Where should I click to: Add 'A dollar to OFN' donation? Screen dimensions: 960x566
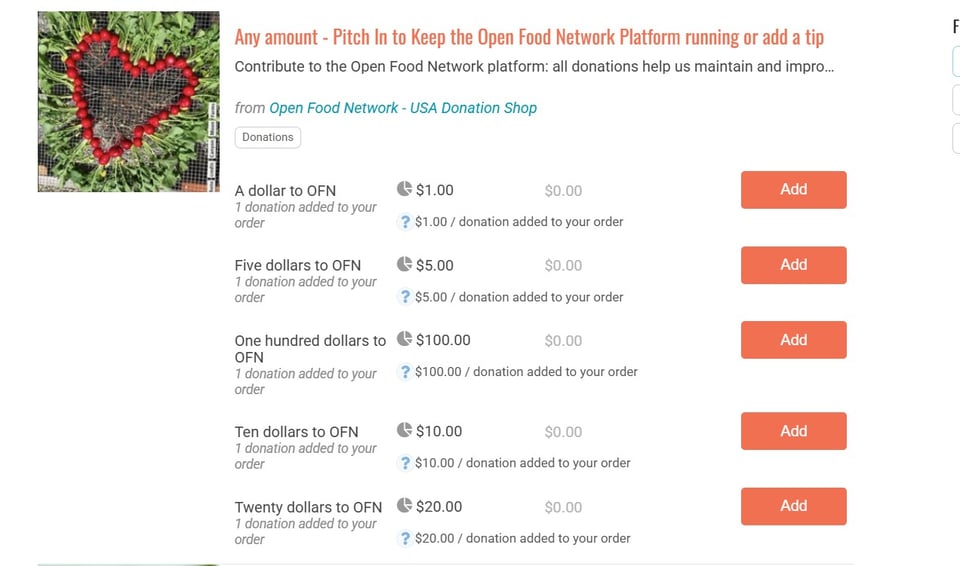(793, 190)
